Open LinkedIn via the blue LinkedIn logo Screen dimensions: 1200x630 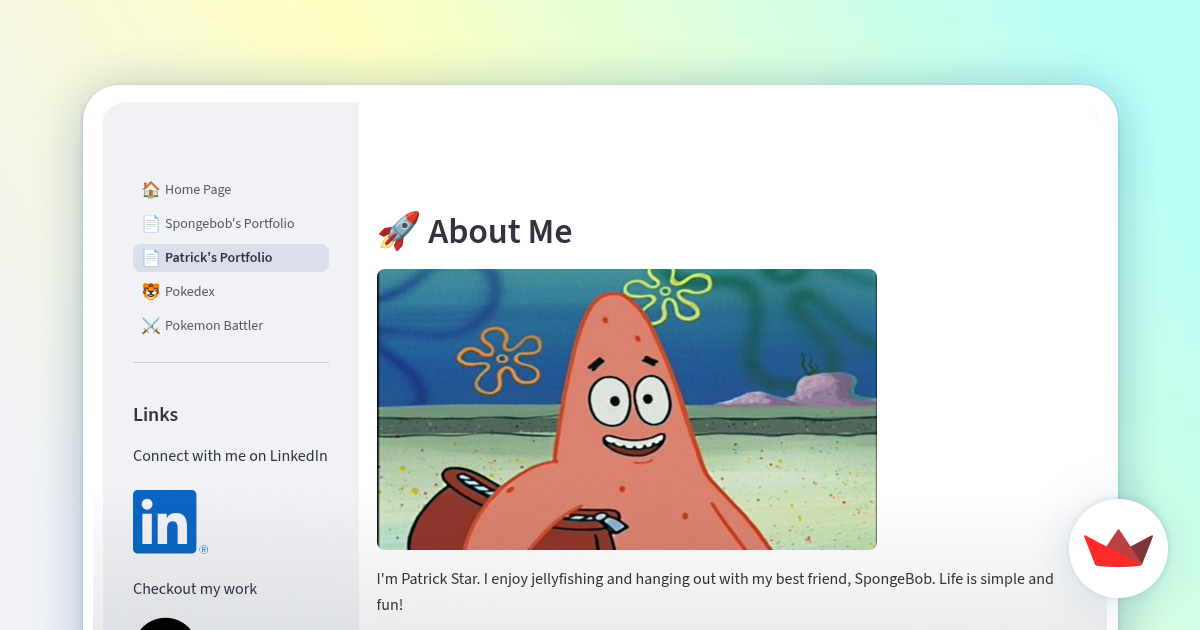[165, 521]
